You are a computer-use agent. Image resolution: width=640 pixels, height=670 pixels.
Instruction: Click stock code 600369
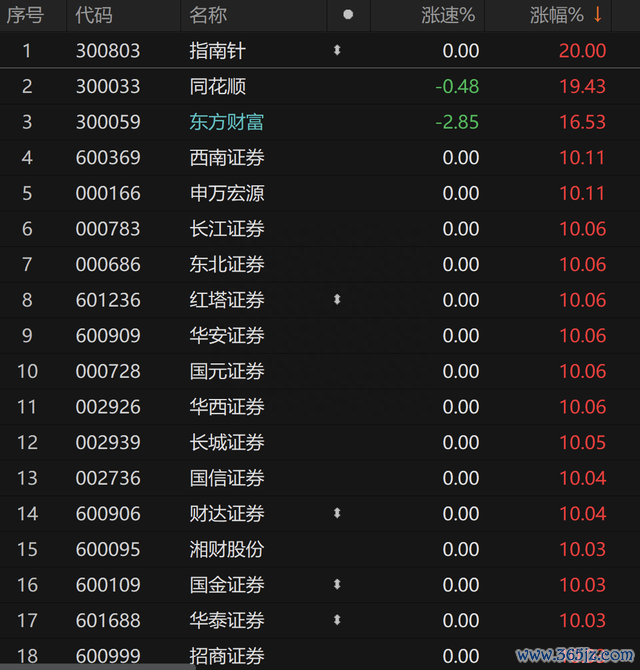tap(108, 158)
